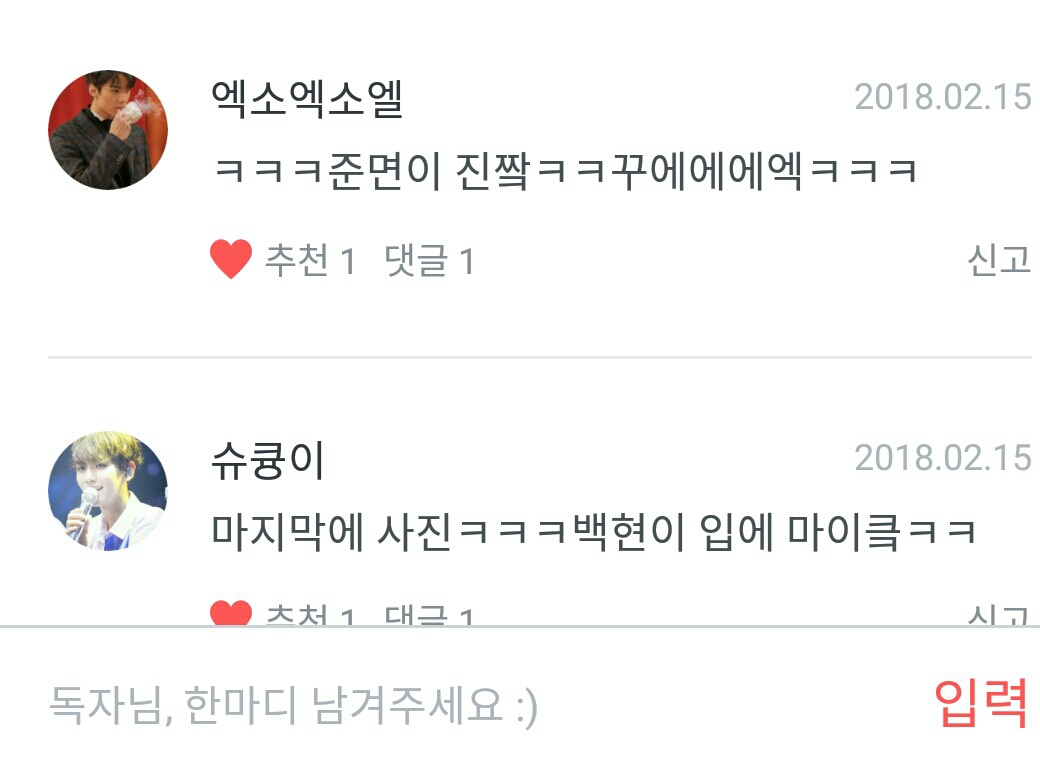Tap the partially visible heart on 슈큥이's comment
1040x780 pixels.
tap(231, 613)
